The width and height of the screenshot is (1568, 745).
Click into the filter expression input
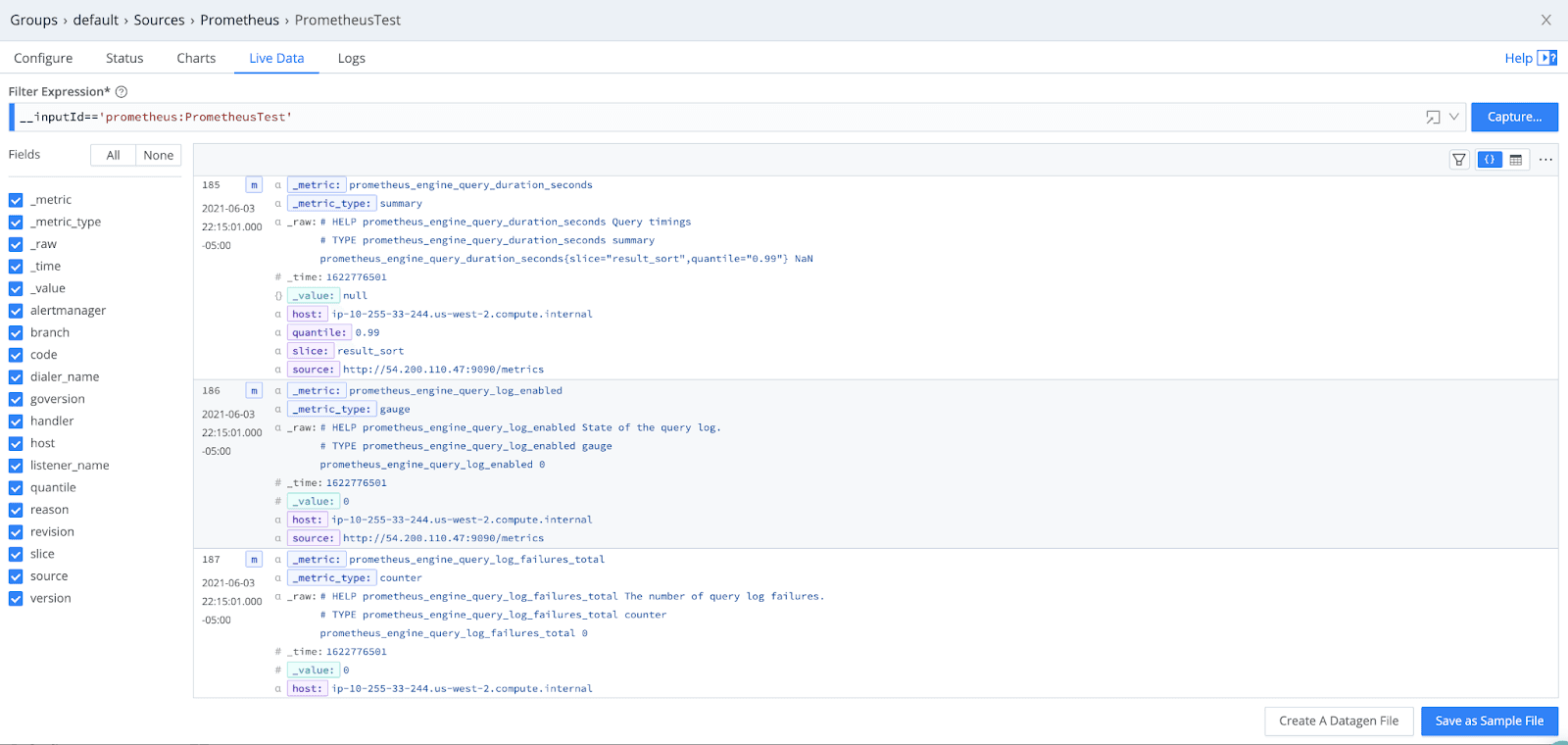[x=686, y=118]
